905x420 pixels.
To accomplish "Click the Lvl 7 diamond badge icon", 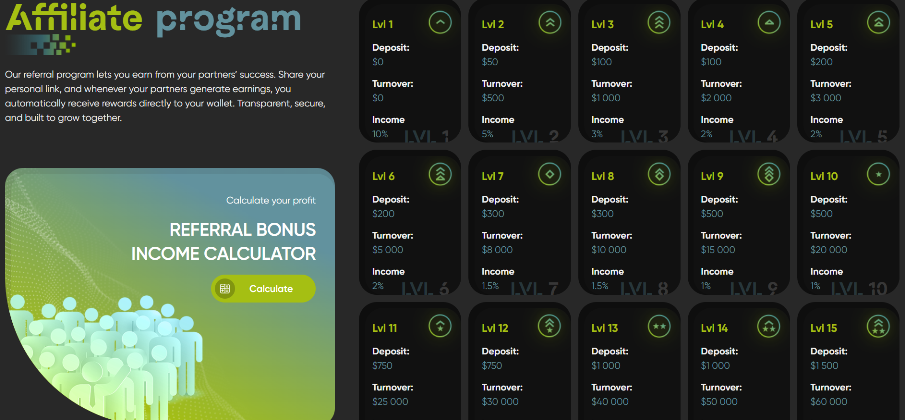I will [x=548, y=174].
